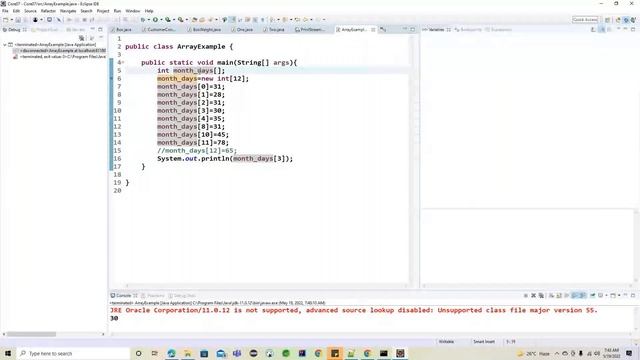Open the Run dropdown arrow
Viewport: 640px width, 360px height.
[161, 20]
